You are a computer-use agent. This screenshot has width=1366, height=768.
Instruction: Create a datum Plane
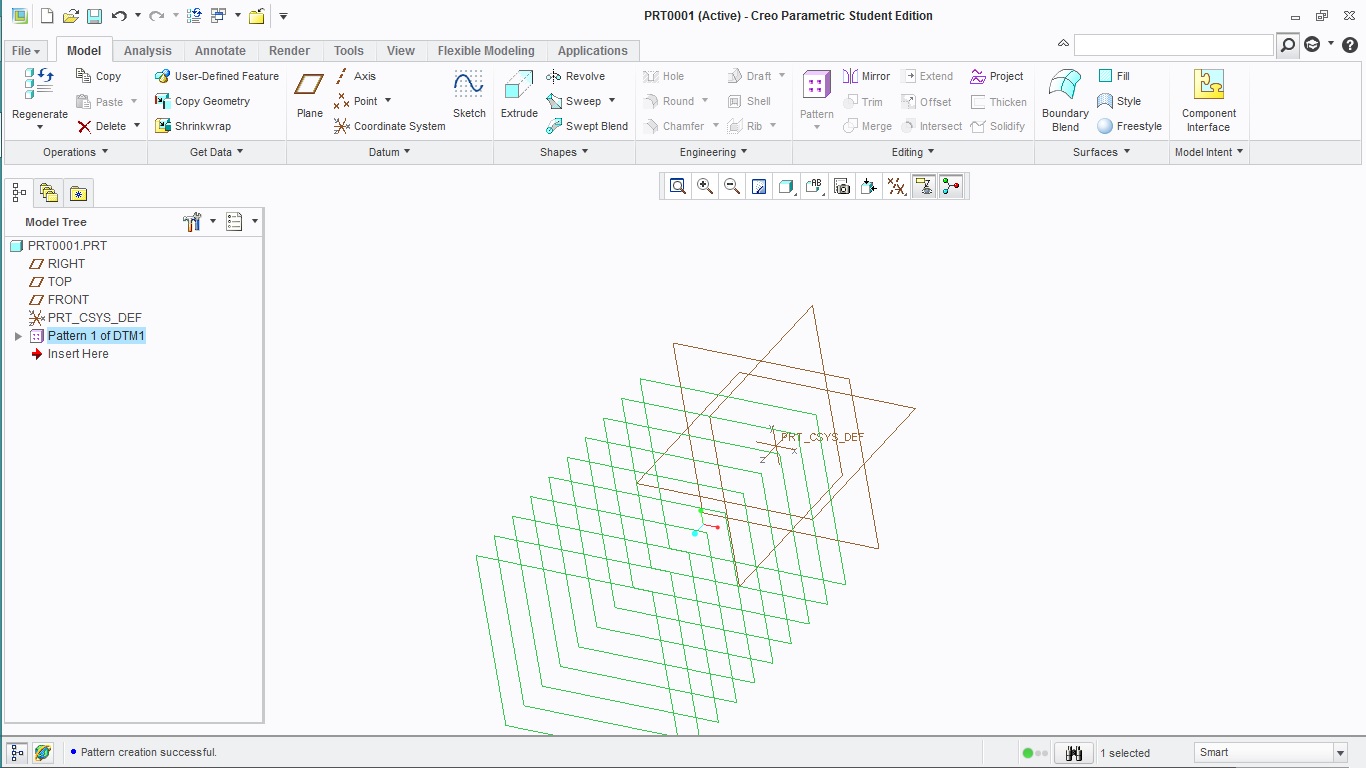310,95
